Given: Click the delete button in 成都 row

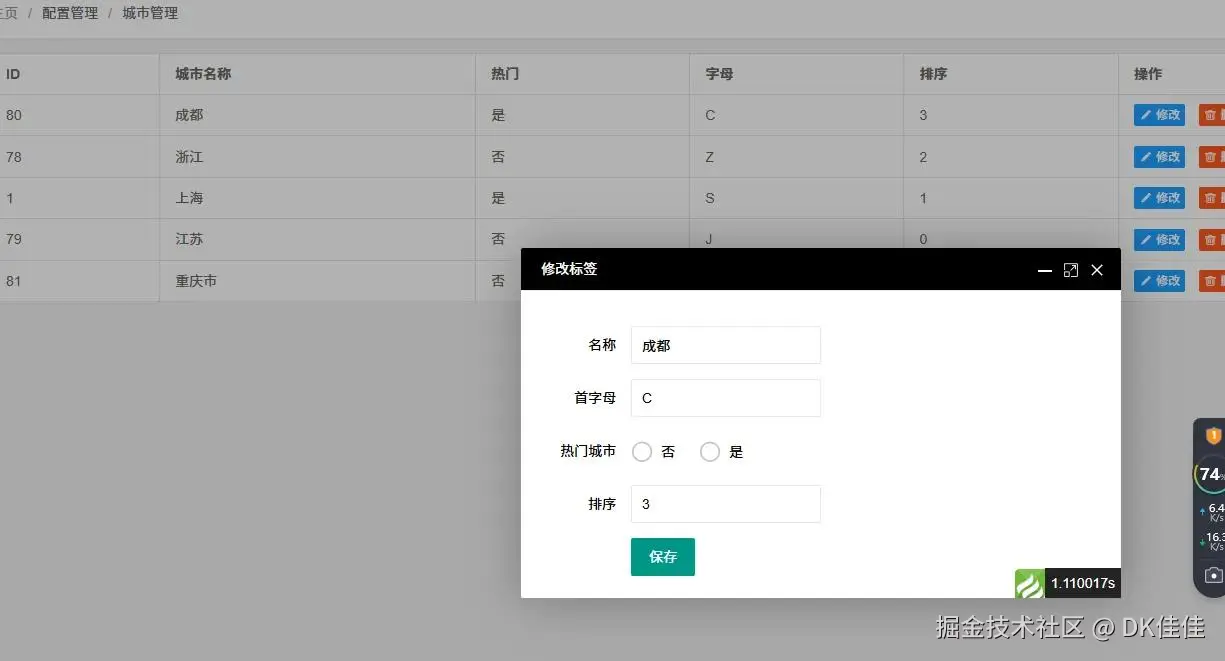Looking at the screenshot, I should click(x=1212, y=115).
